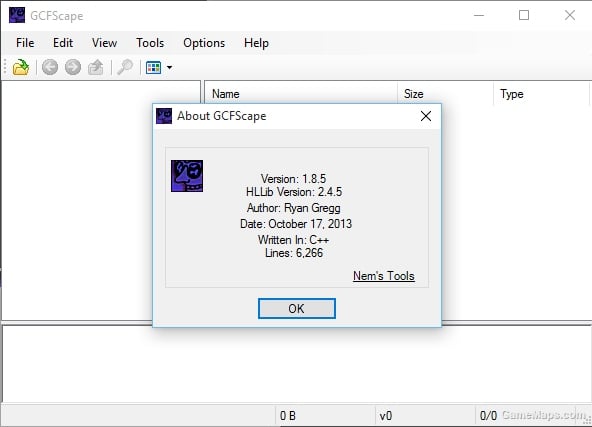This screenshot has width=592, height=427.
Task: Open the Edit menu
Action: click(x=63, y=43)
